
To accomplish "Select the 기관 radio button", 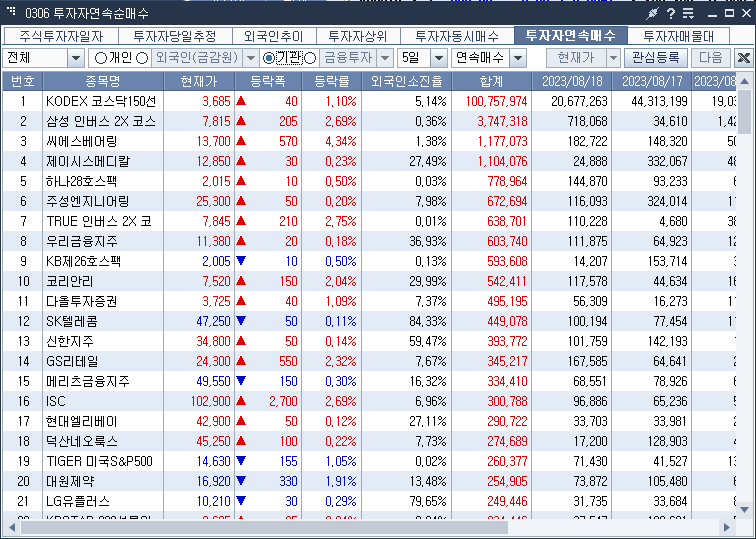I will coord(269,58).
